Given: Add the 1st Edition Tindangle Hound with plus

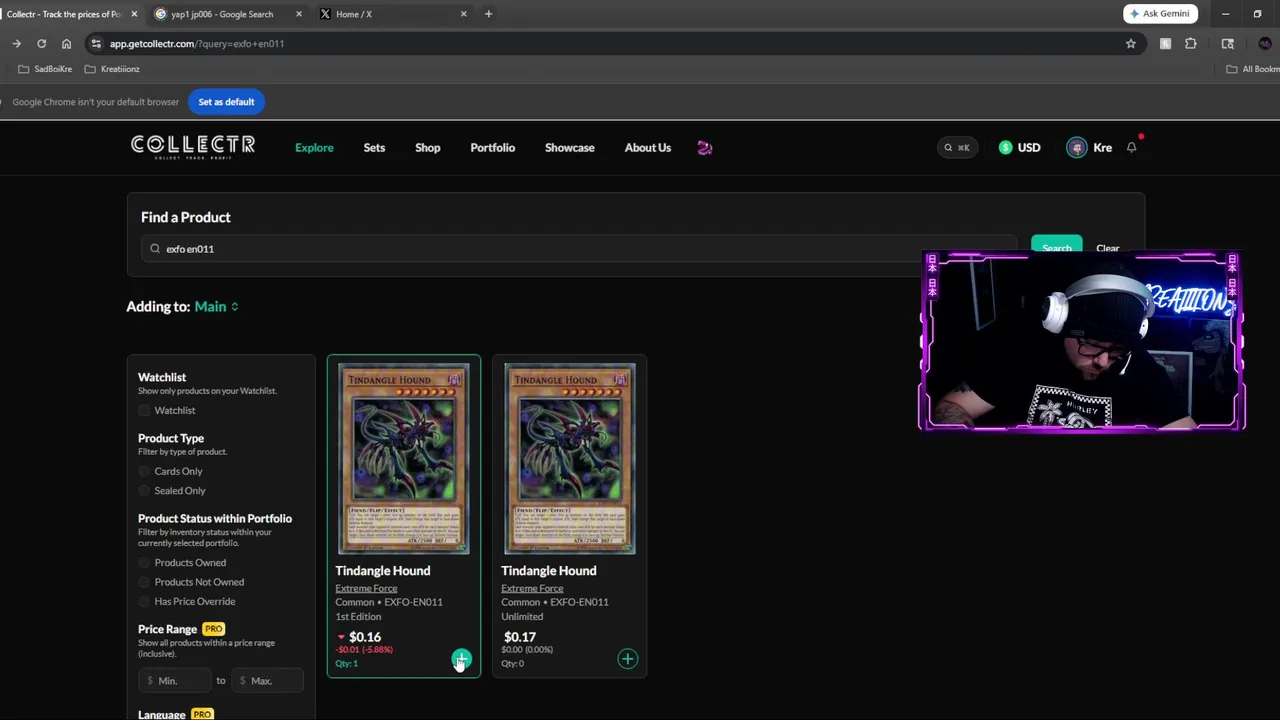Looking at the screenshot, I should [461, 658].
